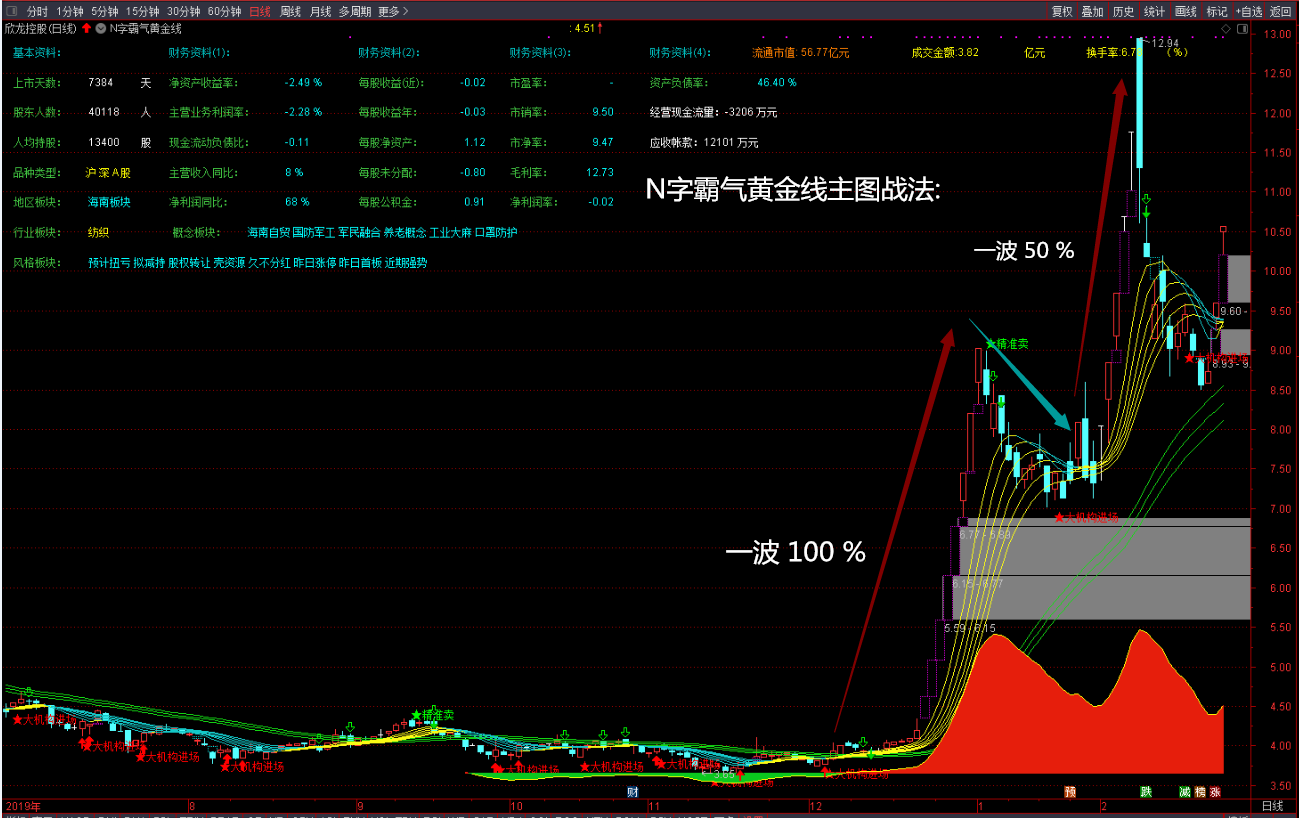Click the diamond marker icon above the price scale

click(1227, 29)
